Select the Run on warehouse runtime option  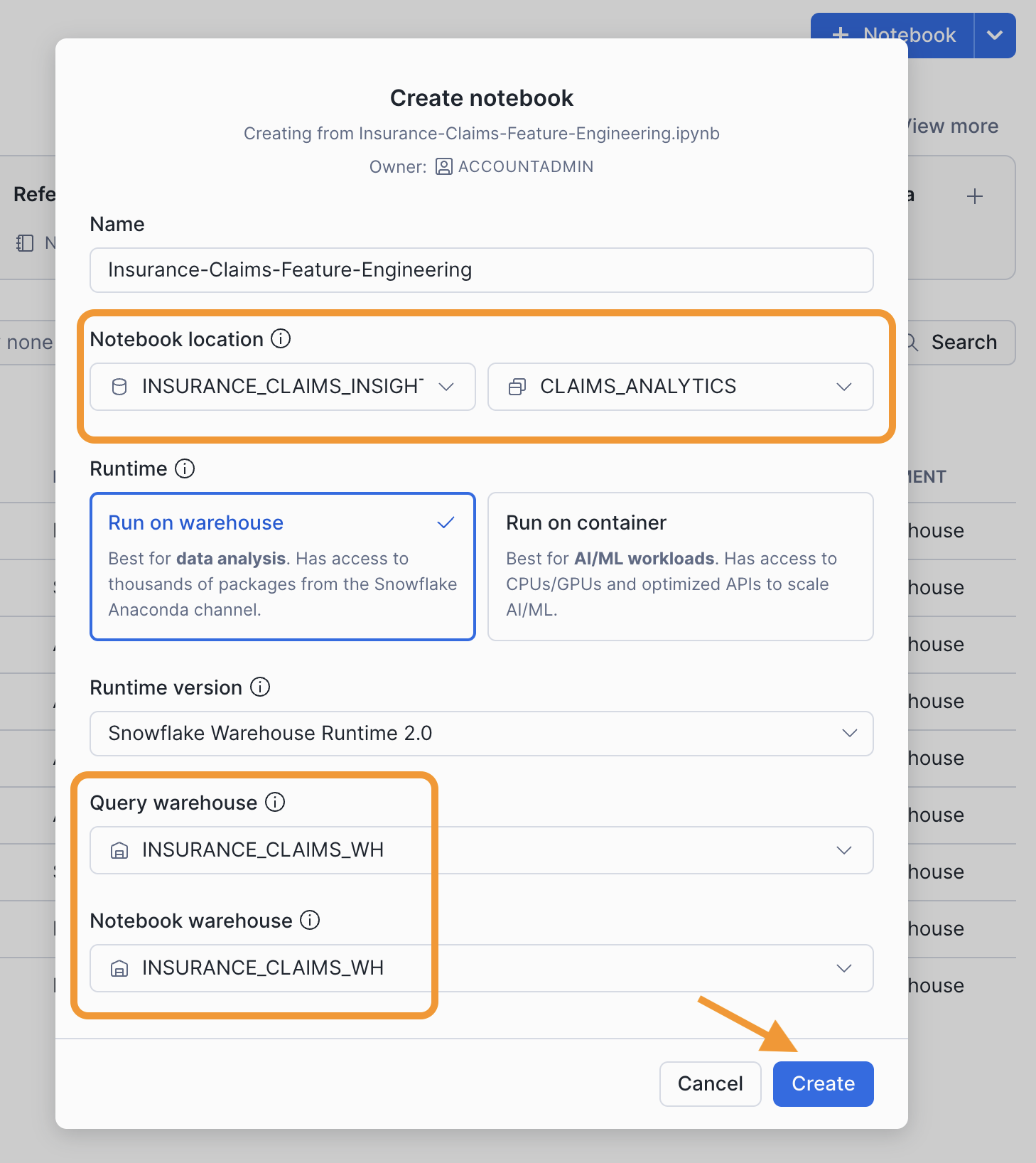pos(282,567)
